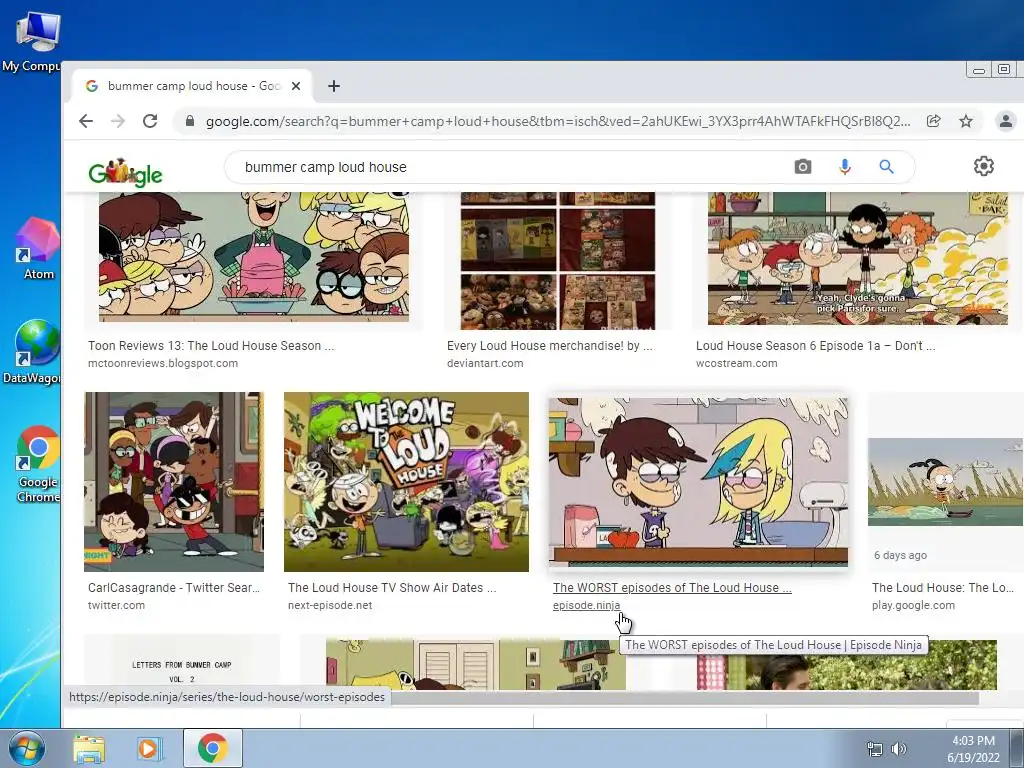The height and width of the screenshot is (768, 1024).
Task: Open the Loud House merchandise image thumbnail
Action: 557,261
